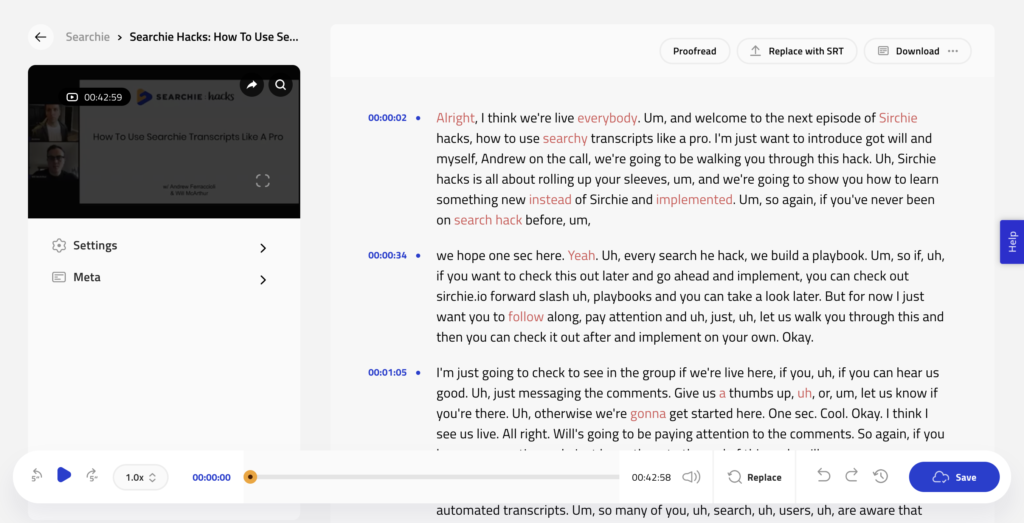Click highlighted word 'everybody'
Screen dimensions: 1024x523
[607, 118]
